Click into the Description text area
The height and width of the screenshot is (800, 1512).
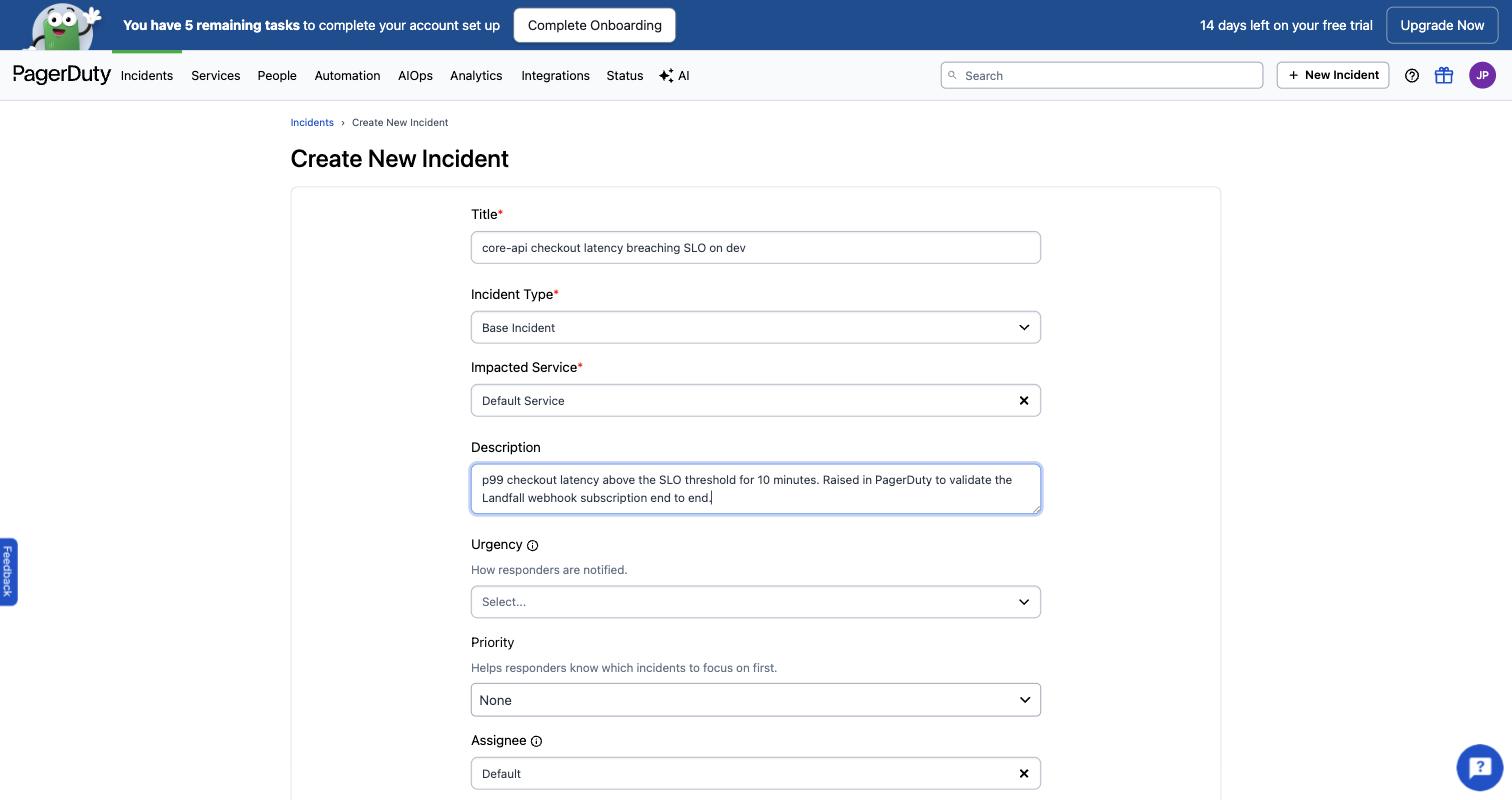(756, 489)
